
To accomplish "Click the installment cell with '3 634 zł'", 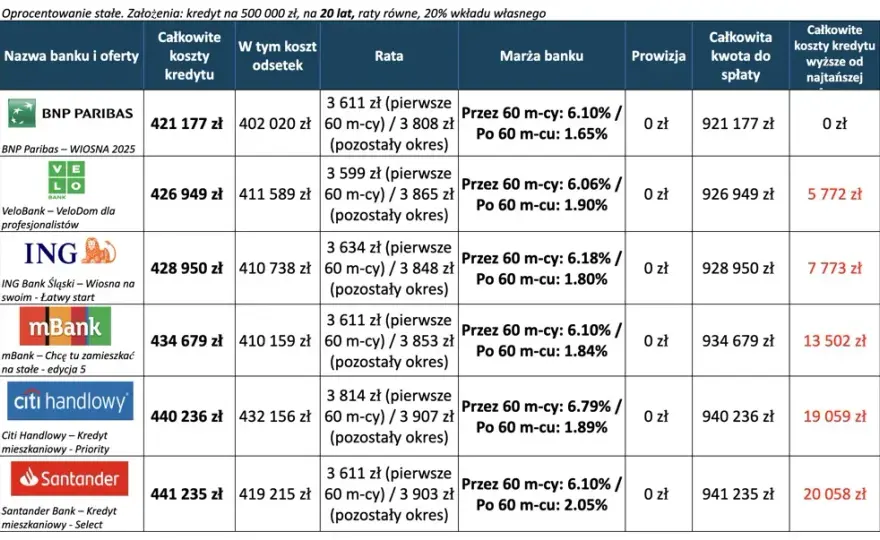I will point(389,268).
